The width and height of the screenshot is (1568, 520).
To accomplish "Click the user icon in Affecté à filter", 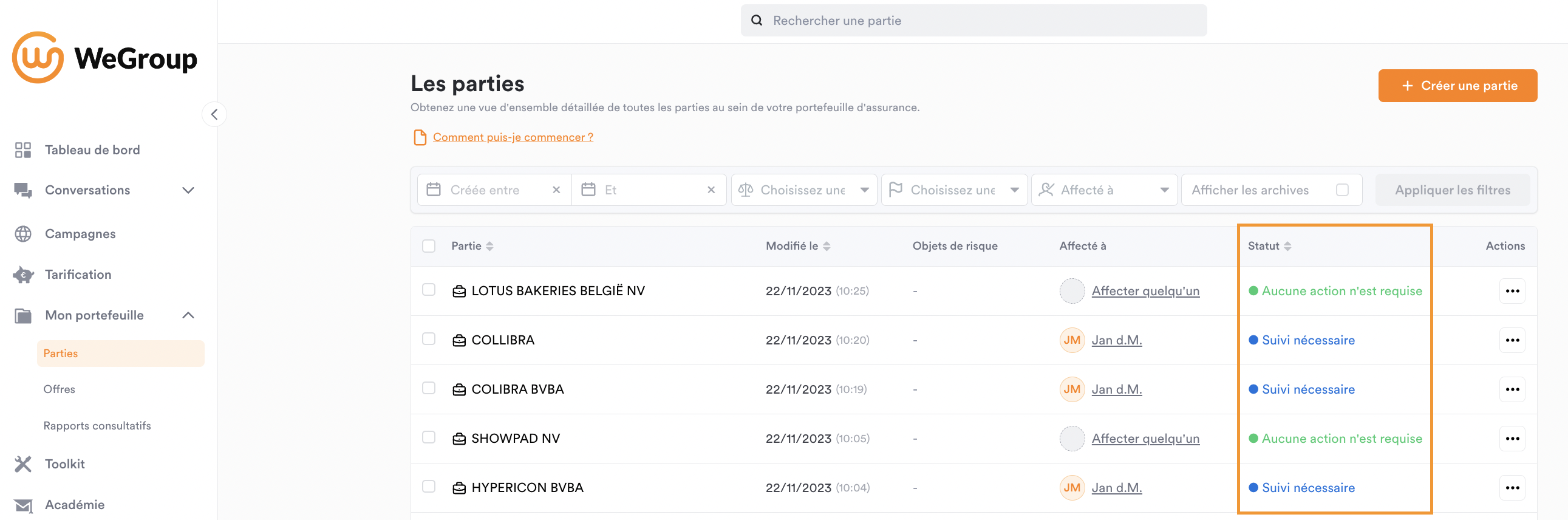I will (1046, 190).
